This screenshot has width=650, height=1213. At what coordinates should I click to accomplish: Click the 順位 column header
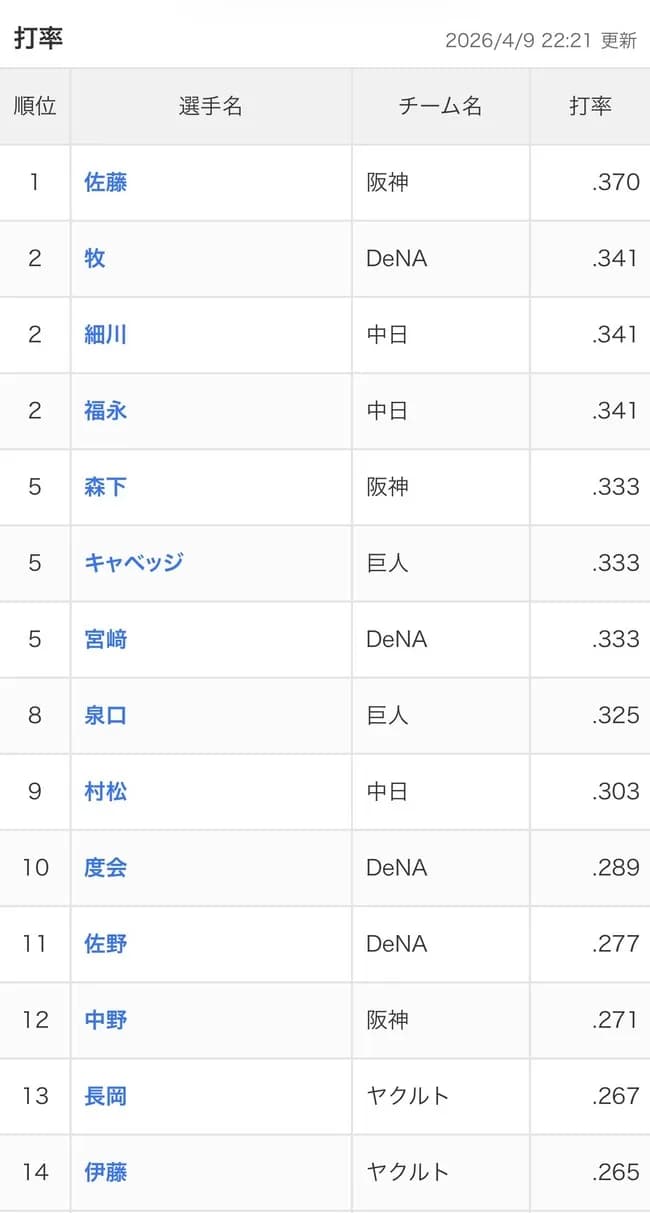pos(36,106)
